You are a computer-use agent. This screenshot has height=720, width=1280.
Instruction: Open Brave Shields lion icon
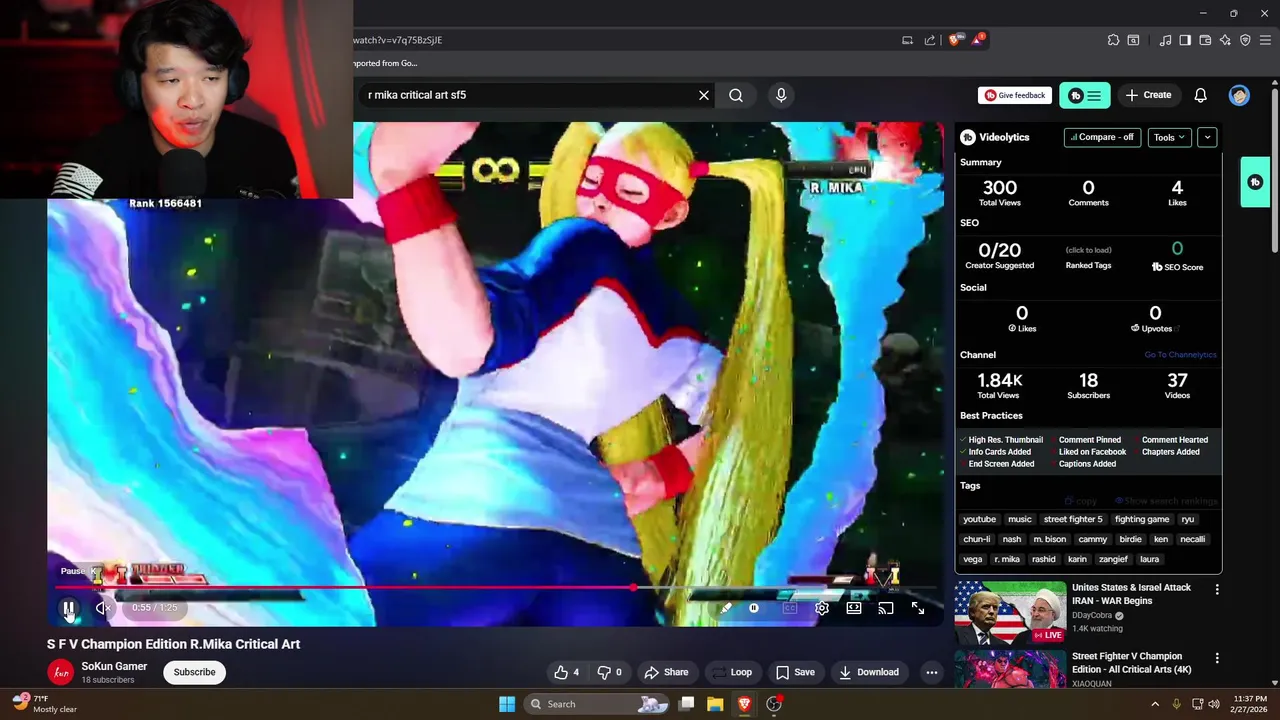tap(954, 40)
